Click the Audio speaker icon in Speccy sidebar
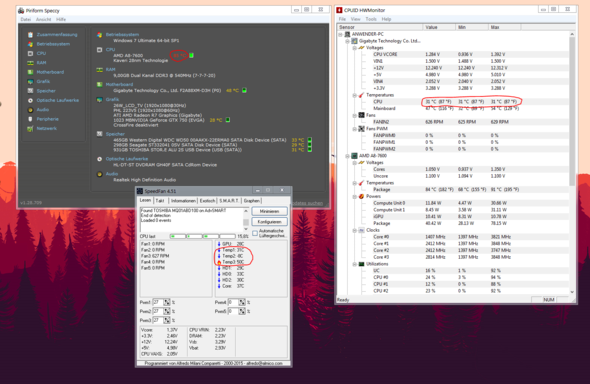The height and width of the screenshot is (384, 590). (x=30, y=110)
